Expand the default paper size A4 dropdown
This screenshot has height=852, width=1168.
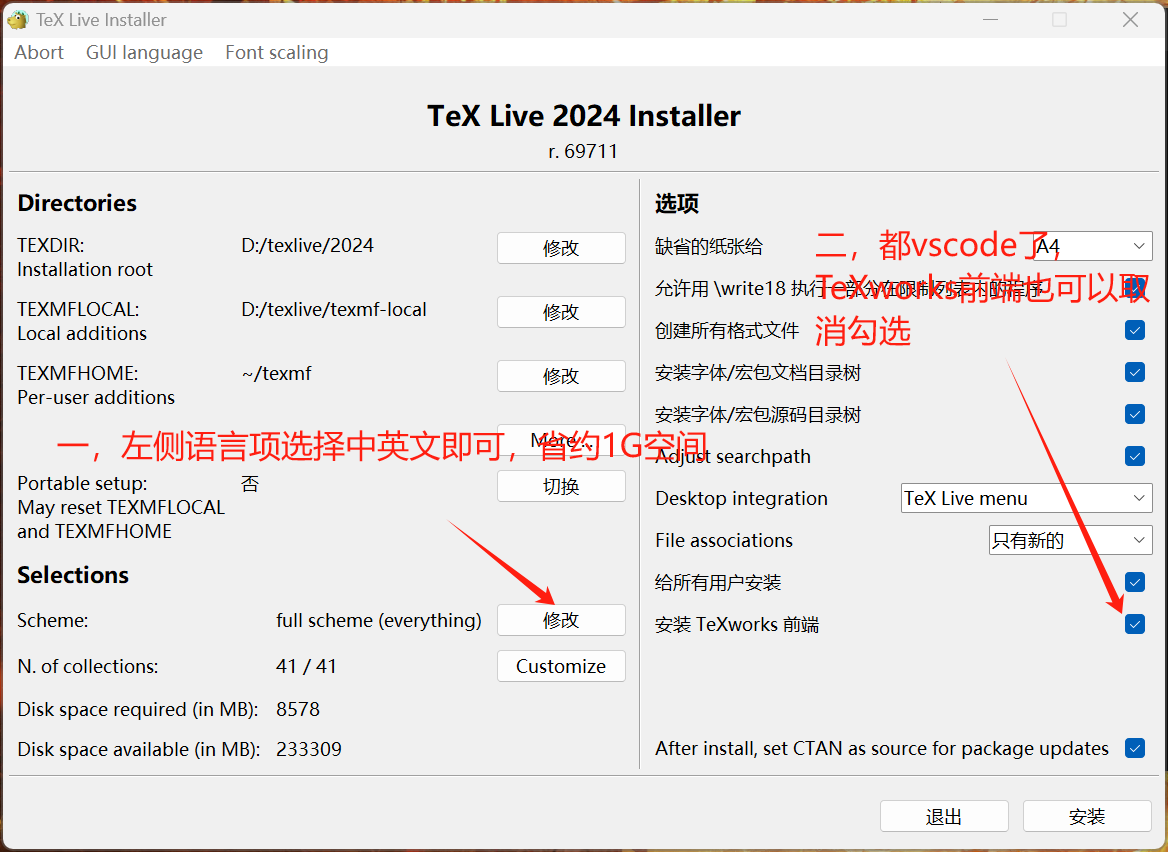(1092, 246)
